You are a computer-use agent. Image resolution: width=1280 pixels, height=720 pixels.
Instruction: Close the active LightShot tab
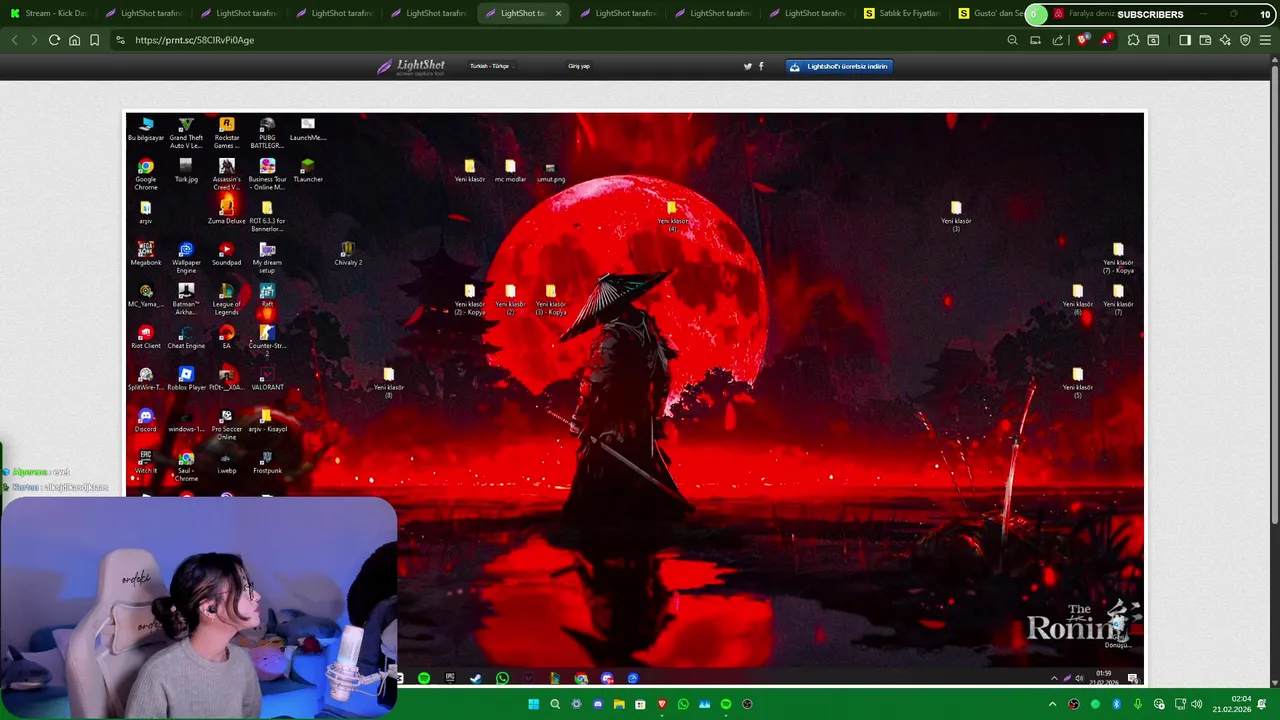coord(559,13)
